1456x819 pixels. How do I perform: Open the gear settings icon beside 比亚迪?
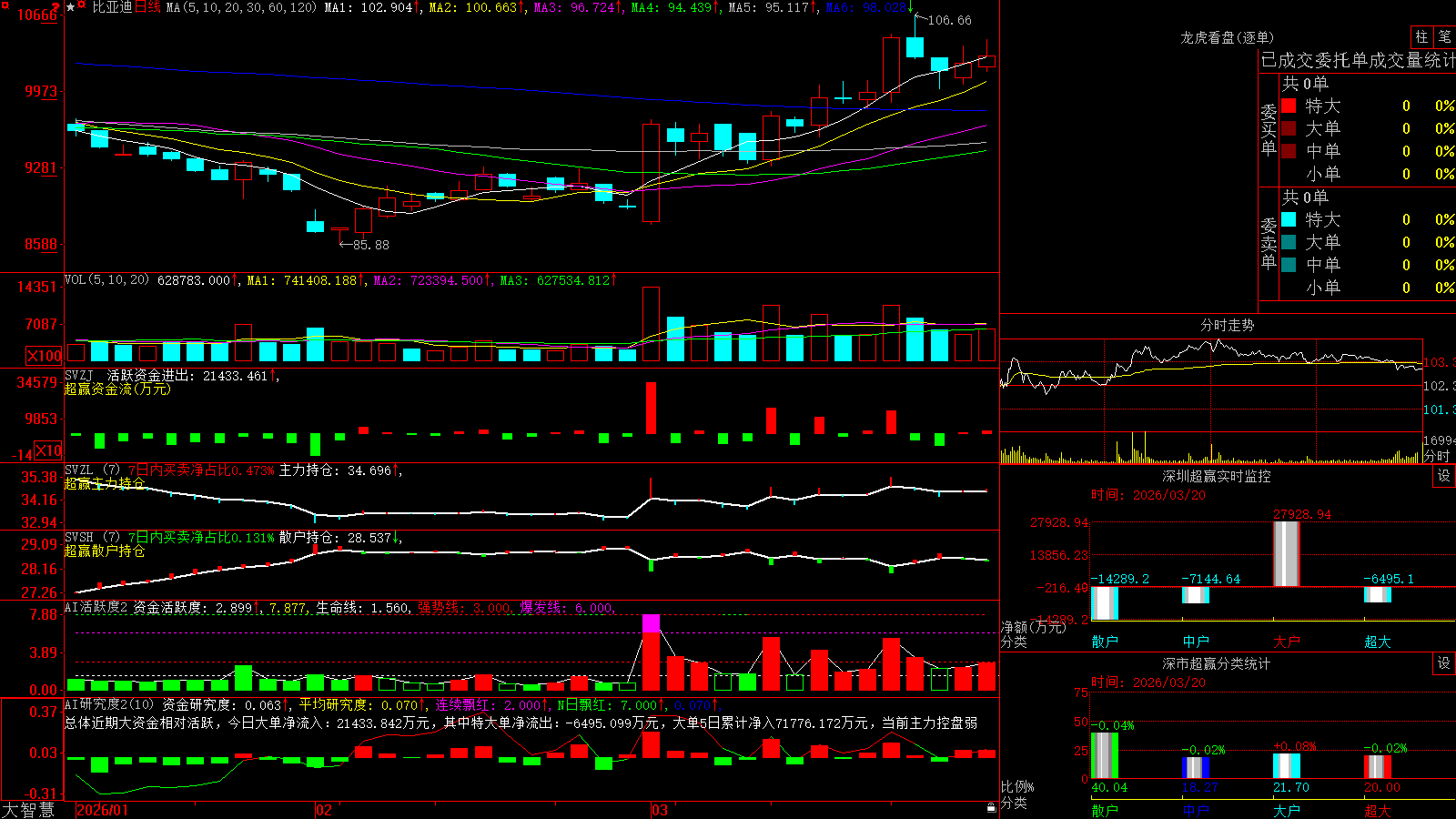82,6
